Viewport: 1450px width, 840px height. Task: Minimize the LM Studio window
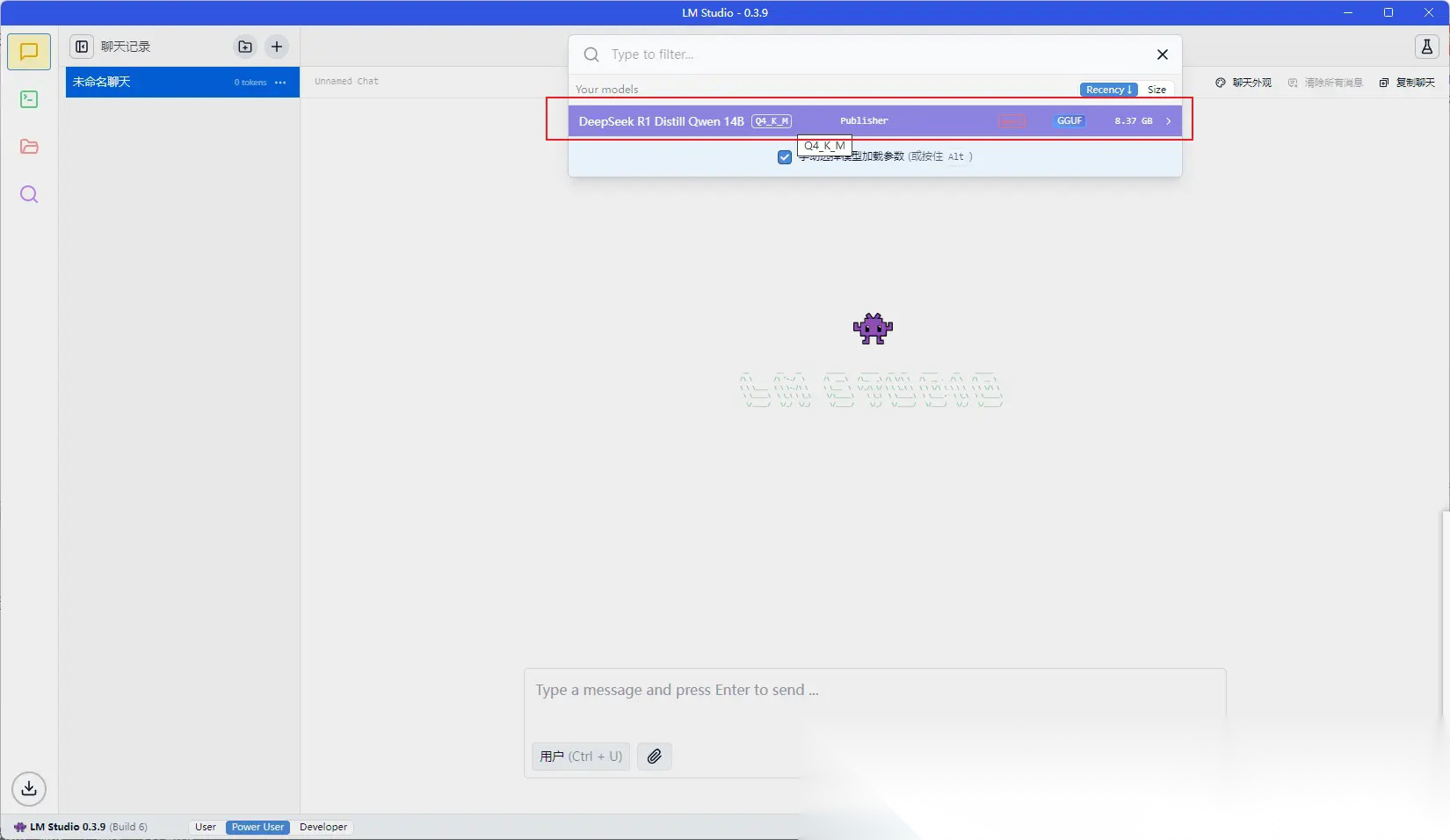coord(1348,12)
